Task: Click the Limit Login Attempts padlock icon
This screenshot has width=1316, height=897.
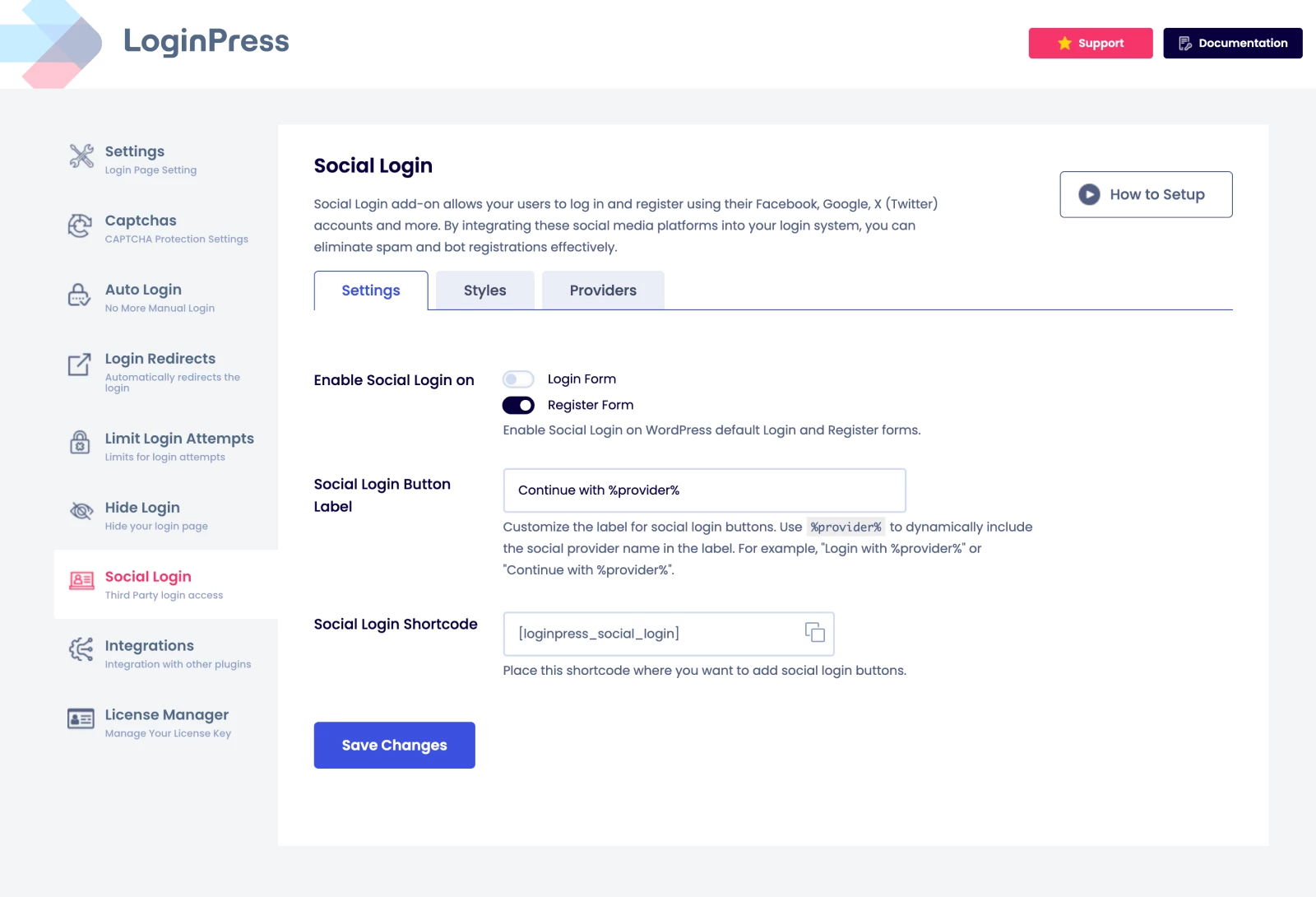Action: point(80,443)
